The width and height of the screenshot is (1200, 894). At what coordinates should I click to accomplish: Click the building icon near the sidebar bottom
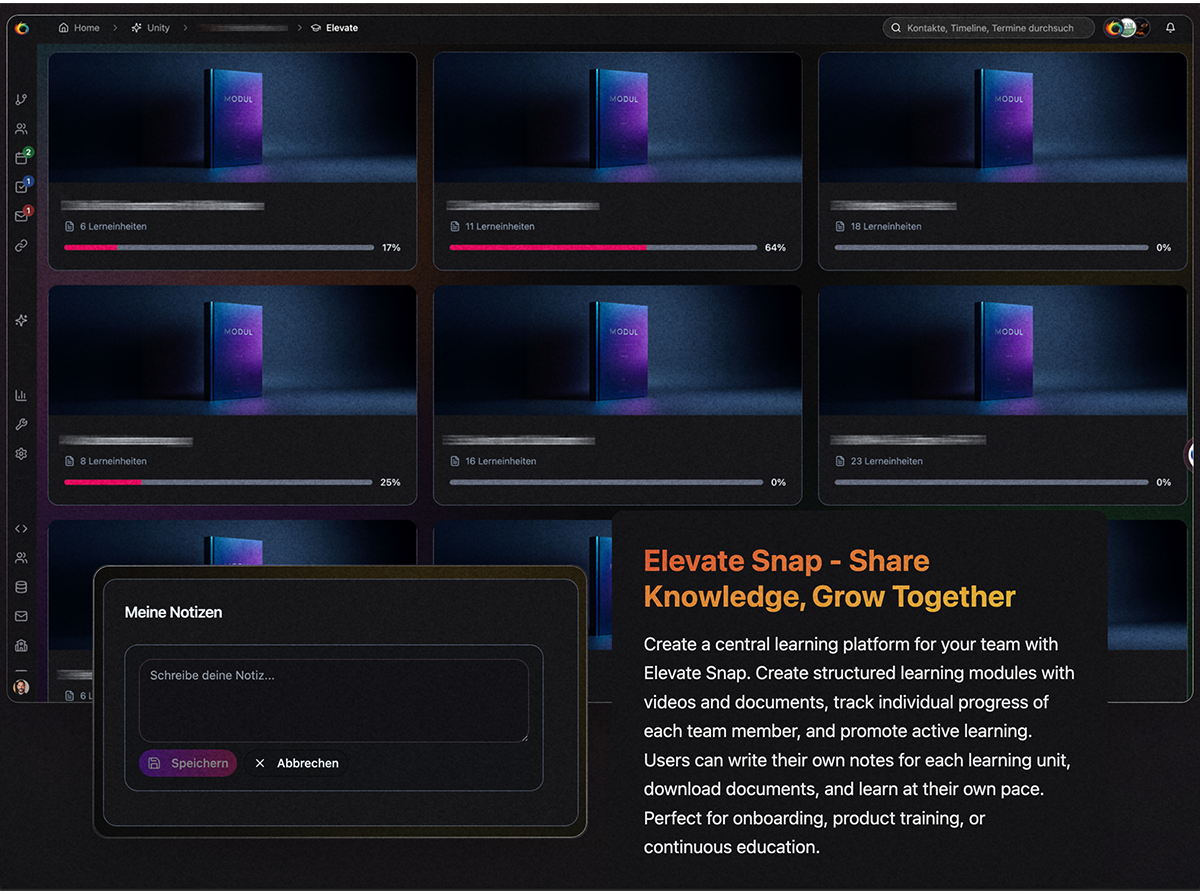[20, 645]
